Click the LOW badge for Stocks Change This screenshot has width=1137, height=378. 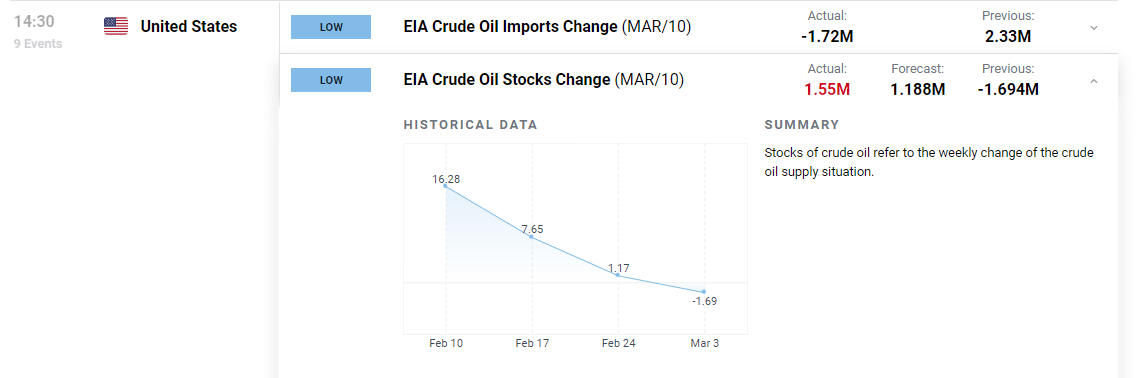click(x=331, y=80)
